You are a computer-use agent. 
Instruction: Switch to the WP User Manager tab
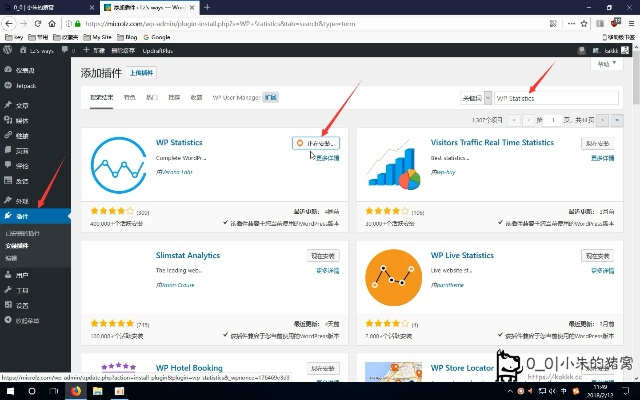coord(236,98)
